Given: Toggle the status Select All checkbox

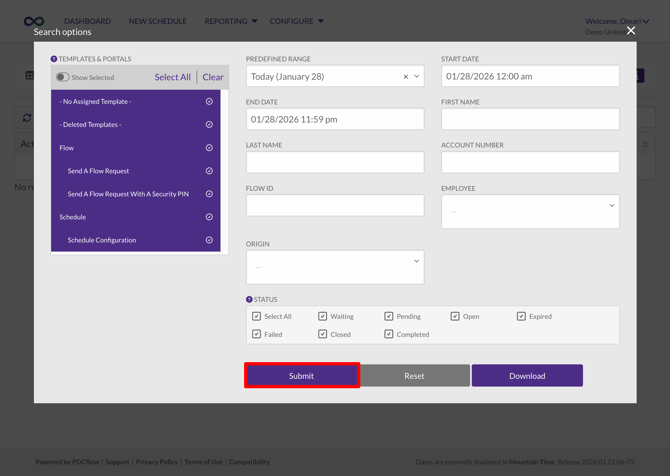Looking at the screenshot, I should 256,316.
